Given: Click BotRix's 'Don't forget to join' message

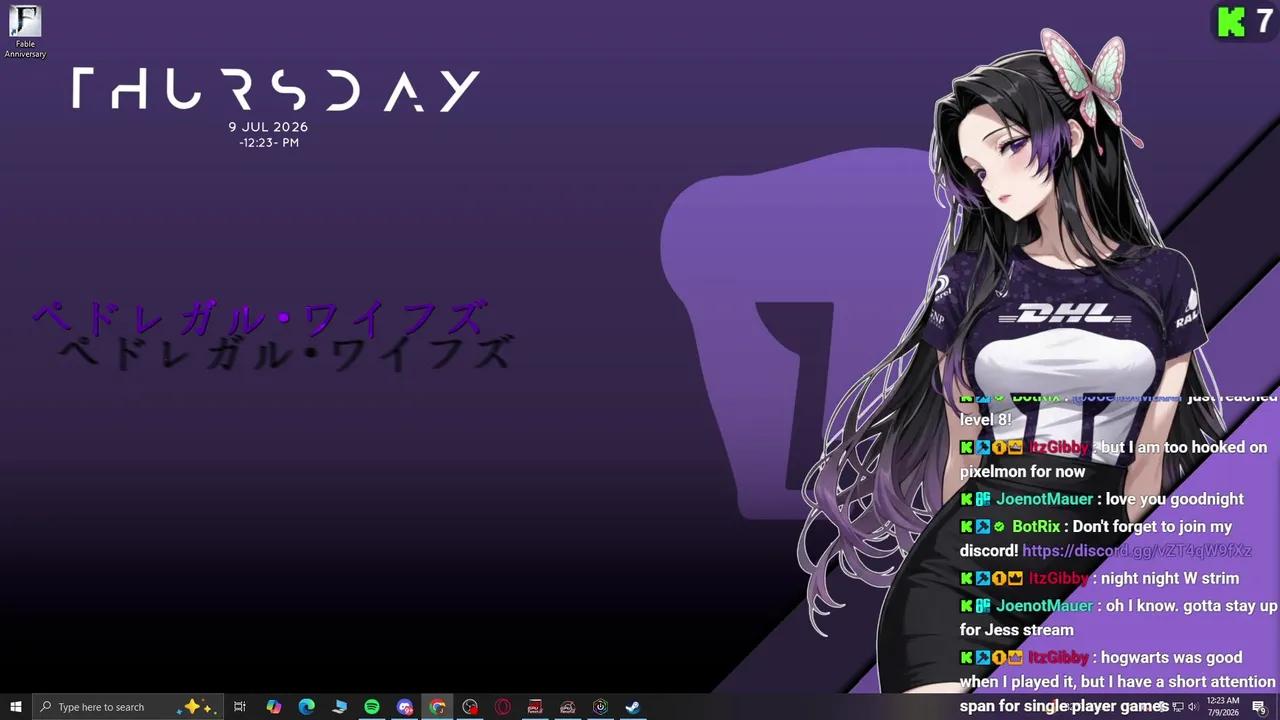Looking at the screenshot, I should (1106, 538).
